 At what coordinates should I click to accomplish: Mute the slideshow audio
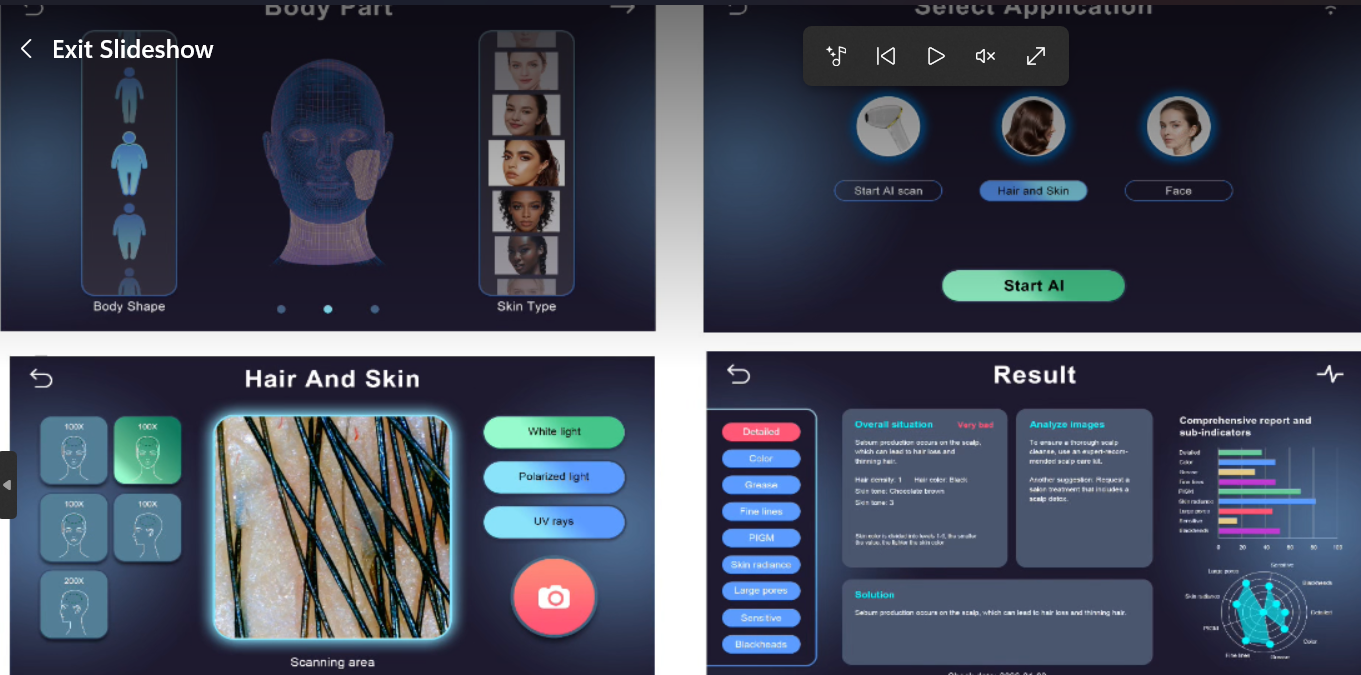pos(985,56)
